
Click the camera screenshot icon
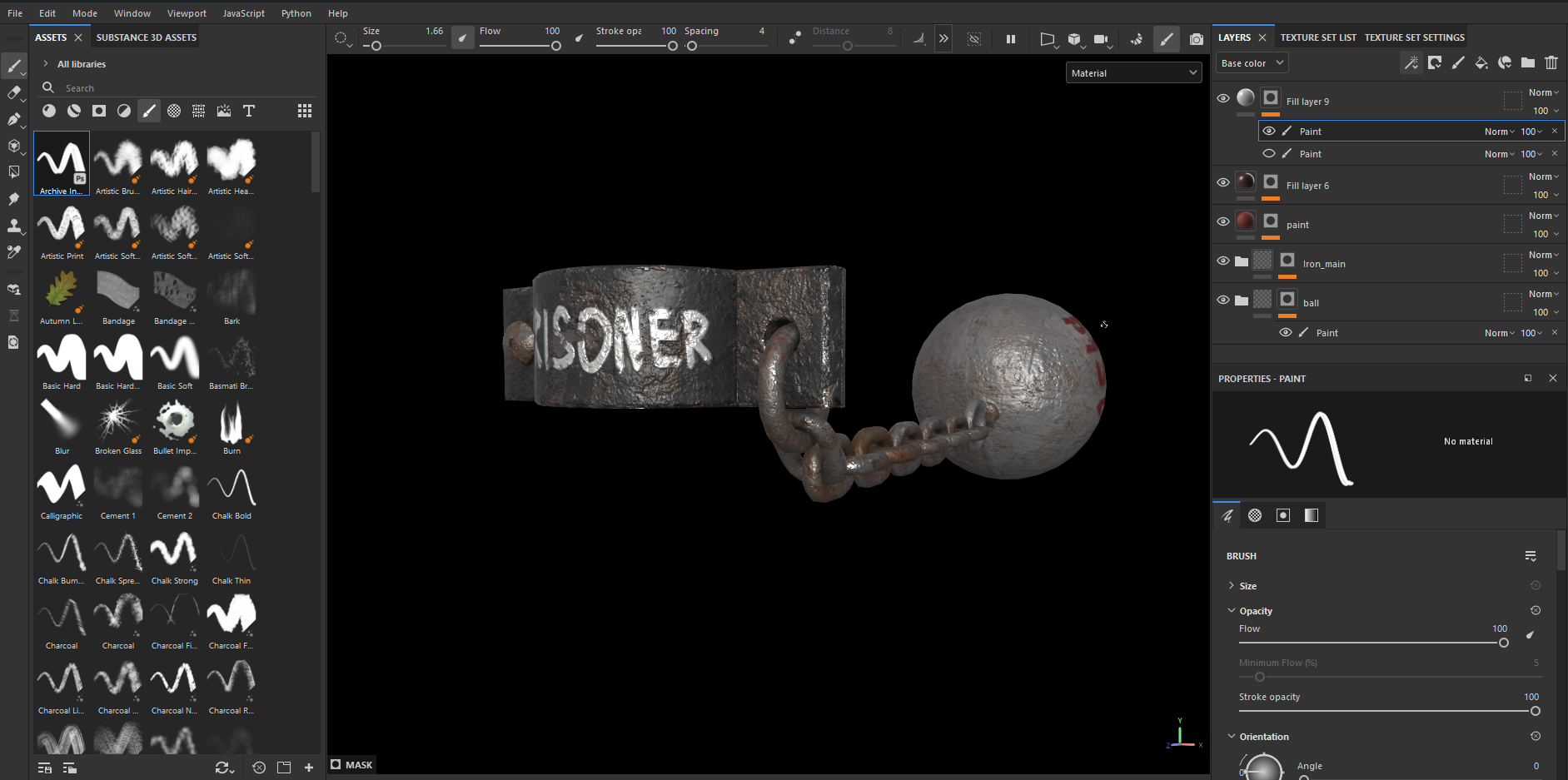[x=1196, y=39]
